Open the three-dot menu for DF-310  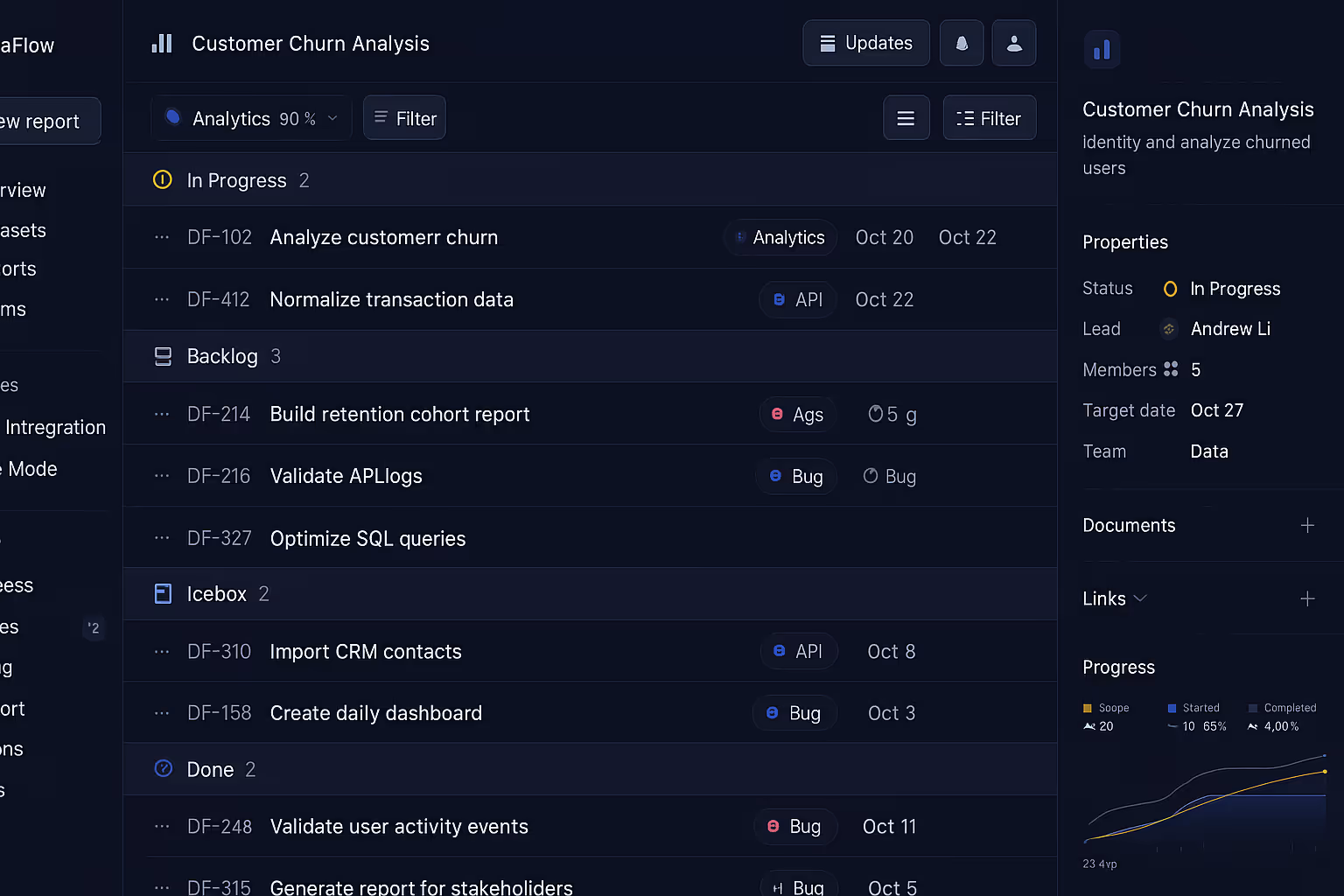[162, 651]
